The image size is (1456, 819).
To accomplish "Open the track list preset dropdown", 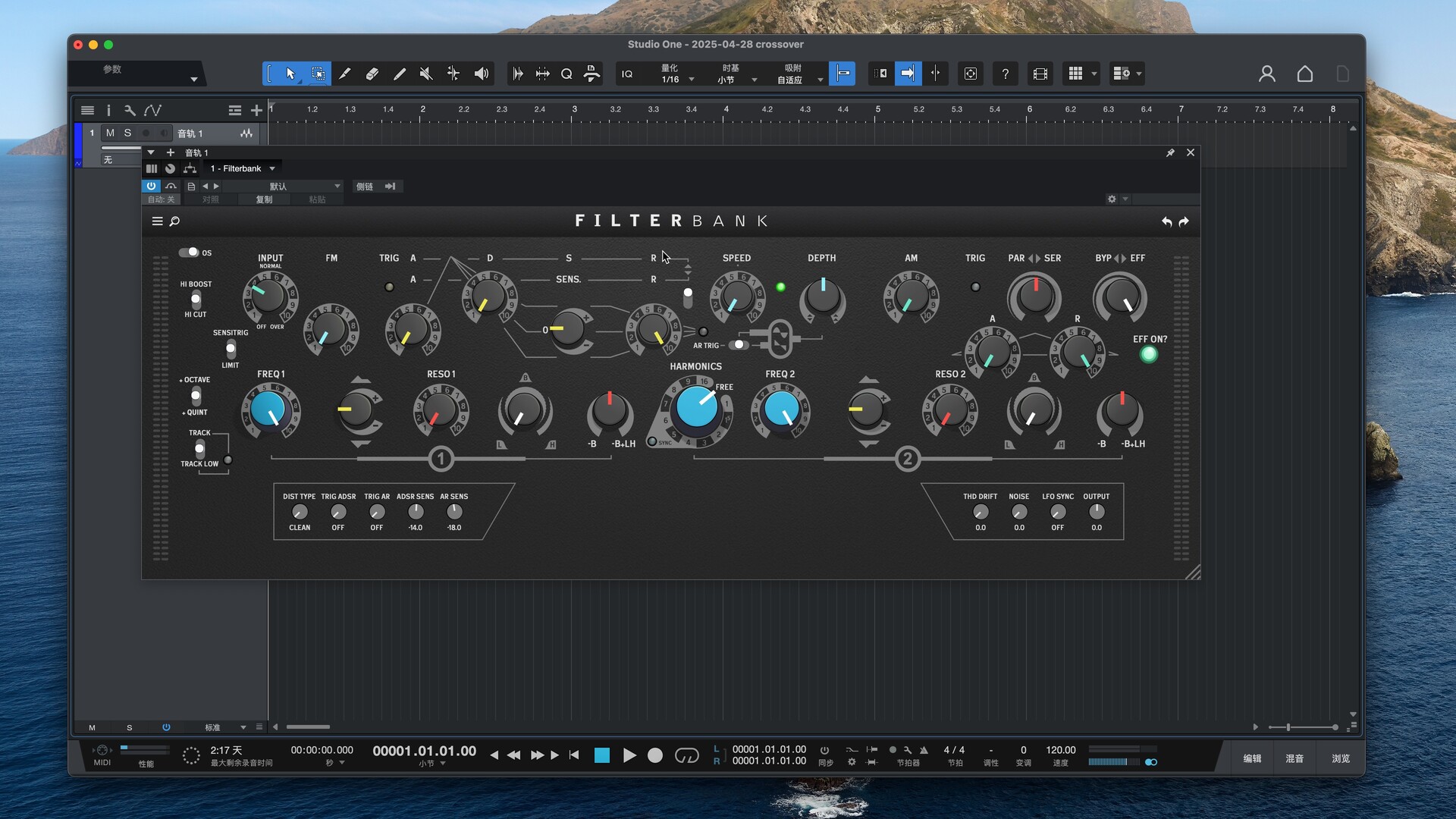I will point(224,727).
